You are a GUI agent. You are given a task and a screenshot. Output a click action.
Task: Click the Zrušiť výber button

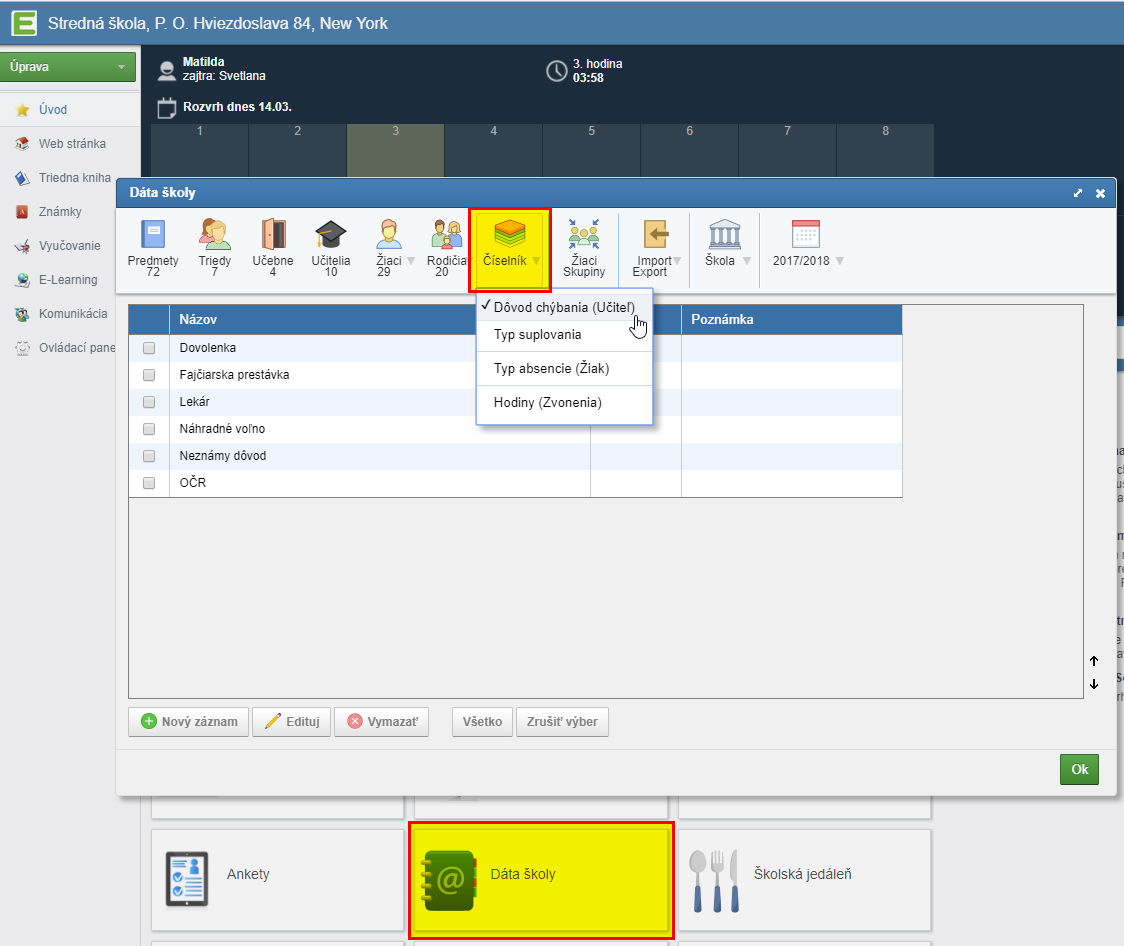point(562,722)
